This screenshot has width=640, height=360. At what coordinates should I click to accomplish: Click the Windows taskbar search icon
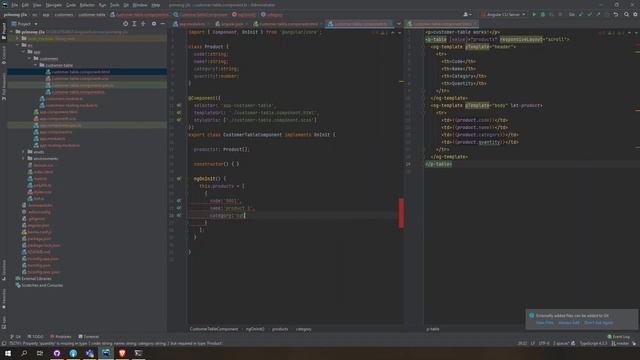[24, 353]
